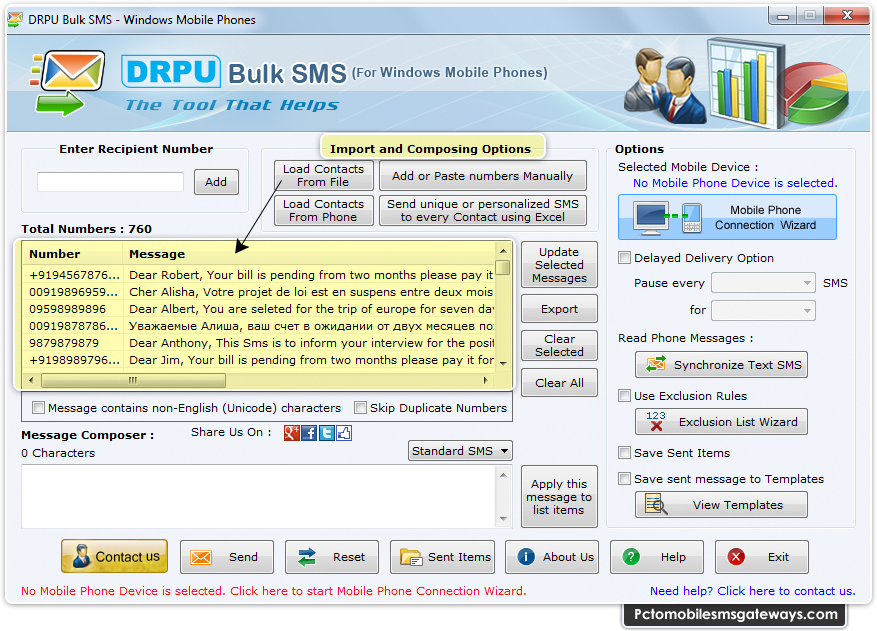
Task: Select the 'Уважаемые Алиша' message row
Action: 260,326
